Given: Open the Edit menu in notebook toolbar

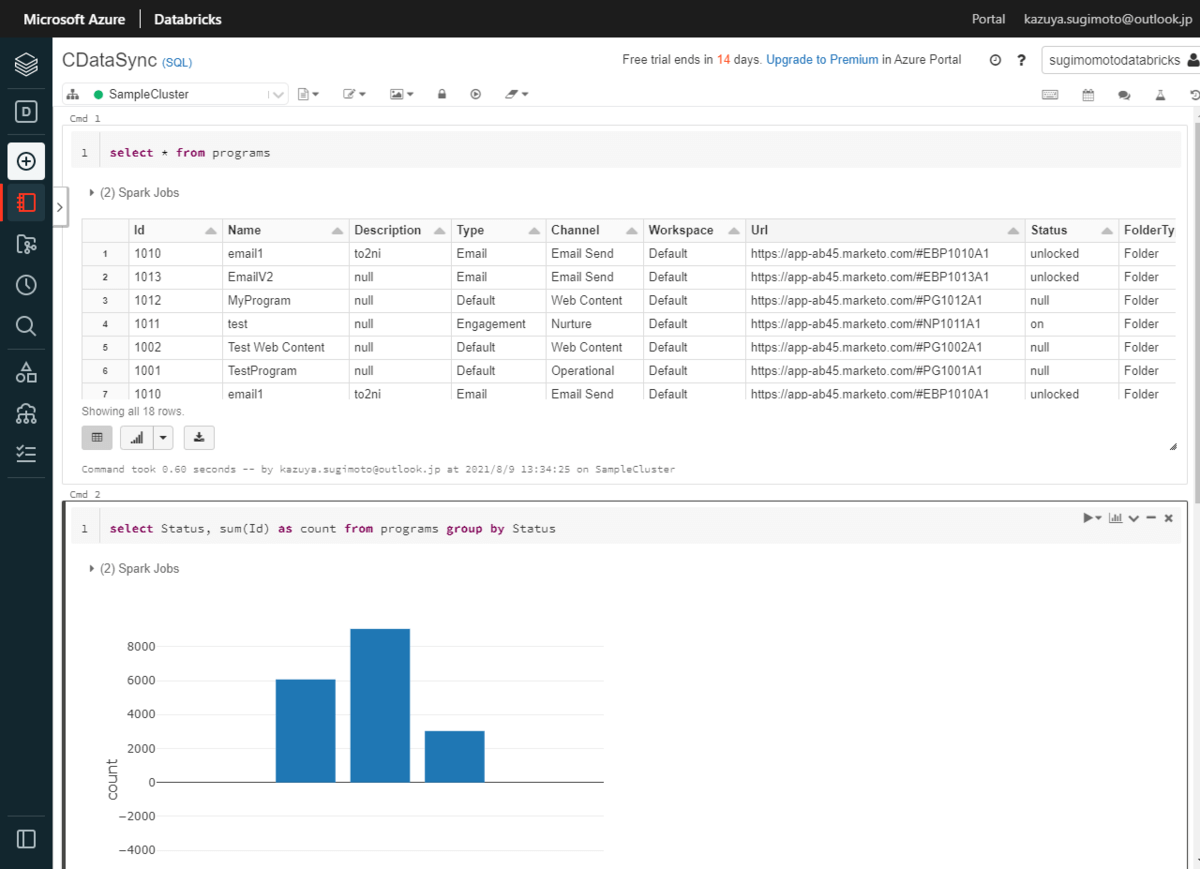Looking at the screenshot, I should pos(354,94).
